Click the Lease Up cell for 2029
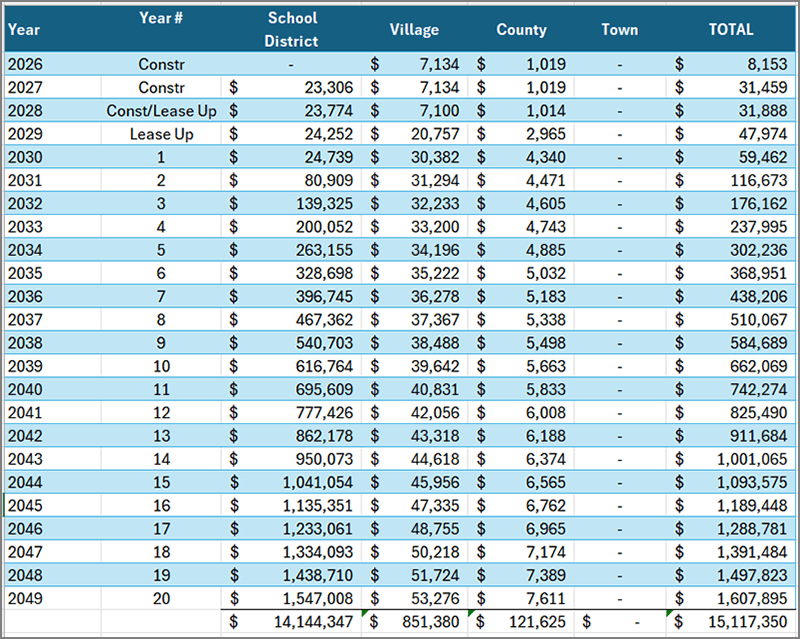Viewport: 800px width, 639px height. 162,134
